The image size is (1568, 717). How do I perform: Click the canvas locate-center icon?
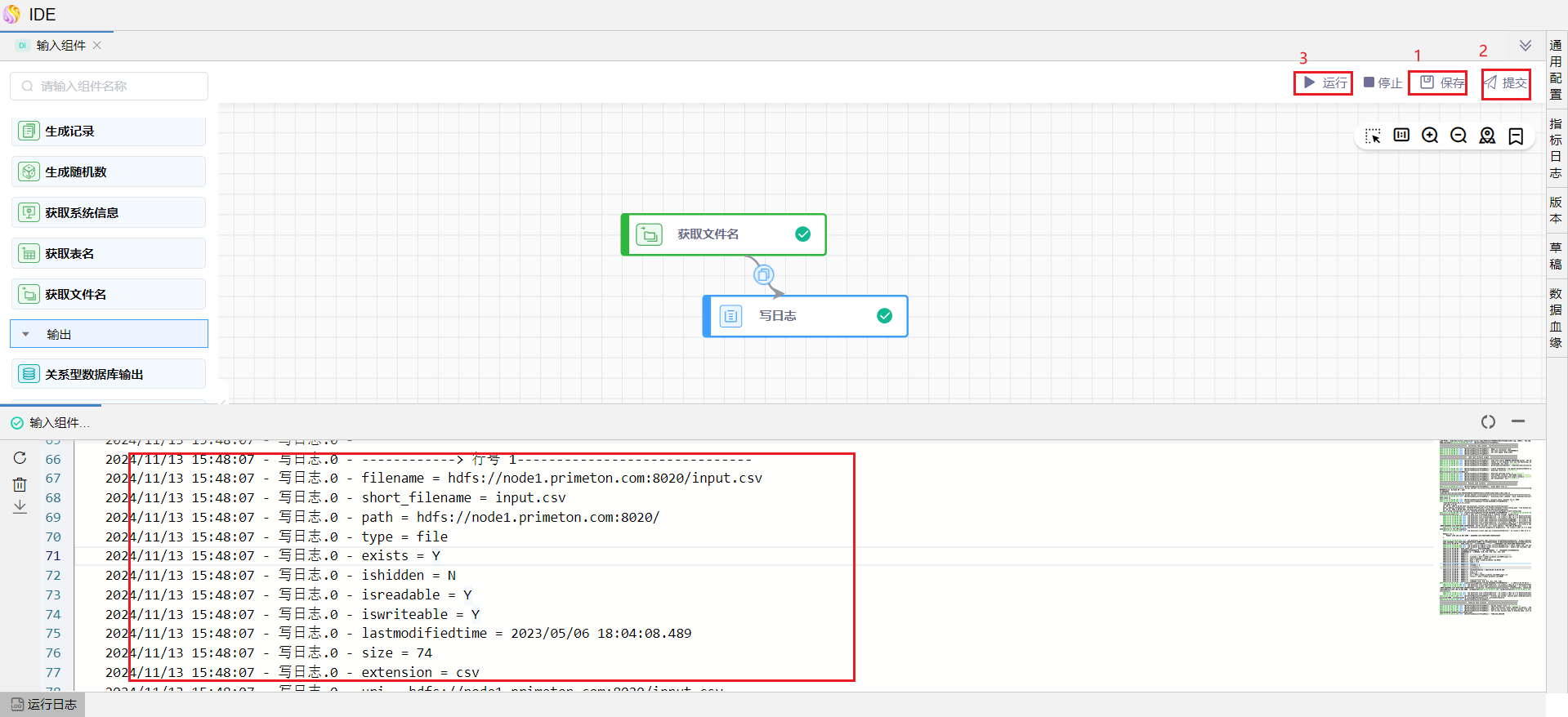pos(1487,136)
